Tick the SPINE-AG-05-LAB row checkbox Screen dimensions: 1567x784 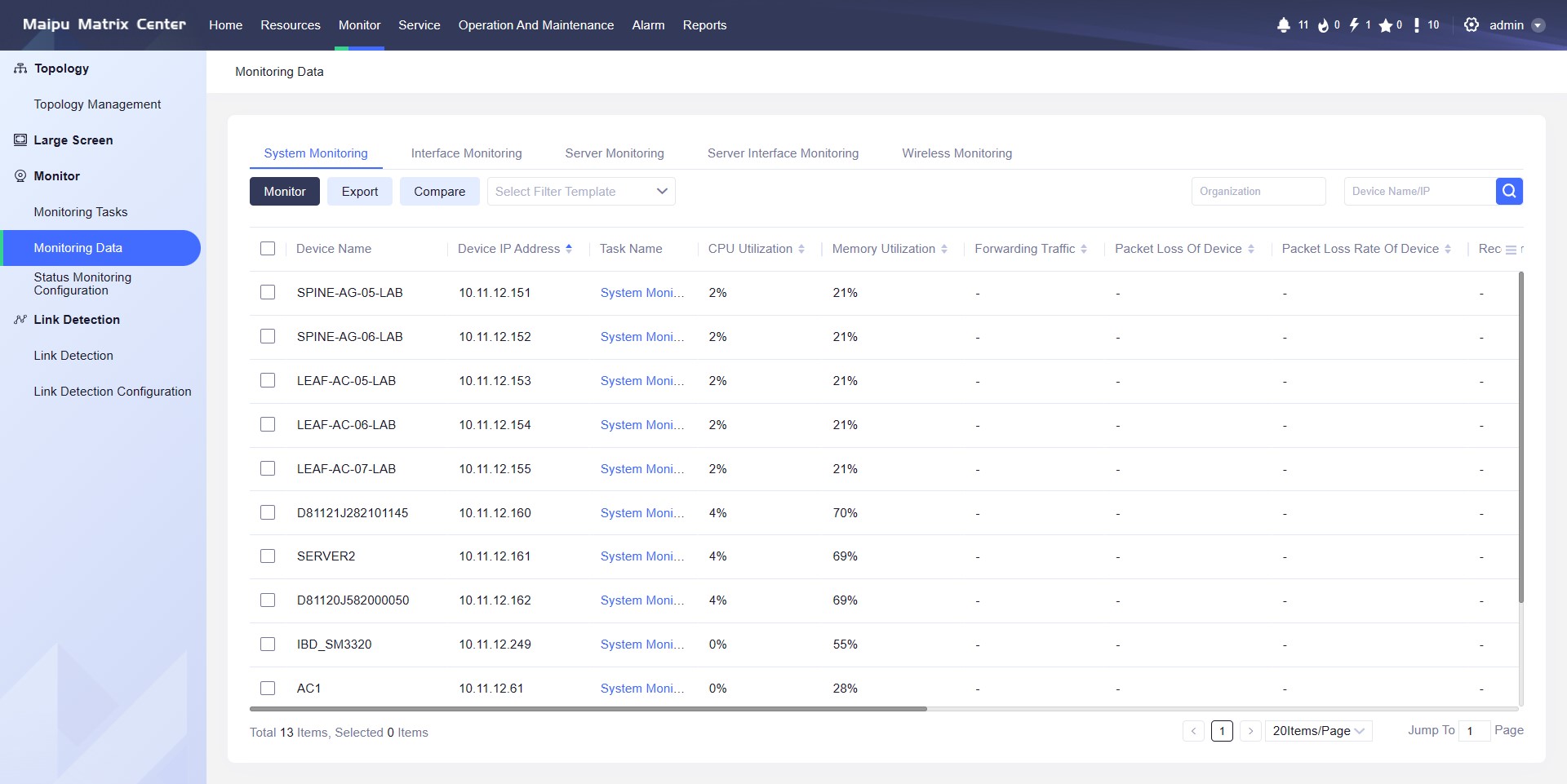point(268,292)
